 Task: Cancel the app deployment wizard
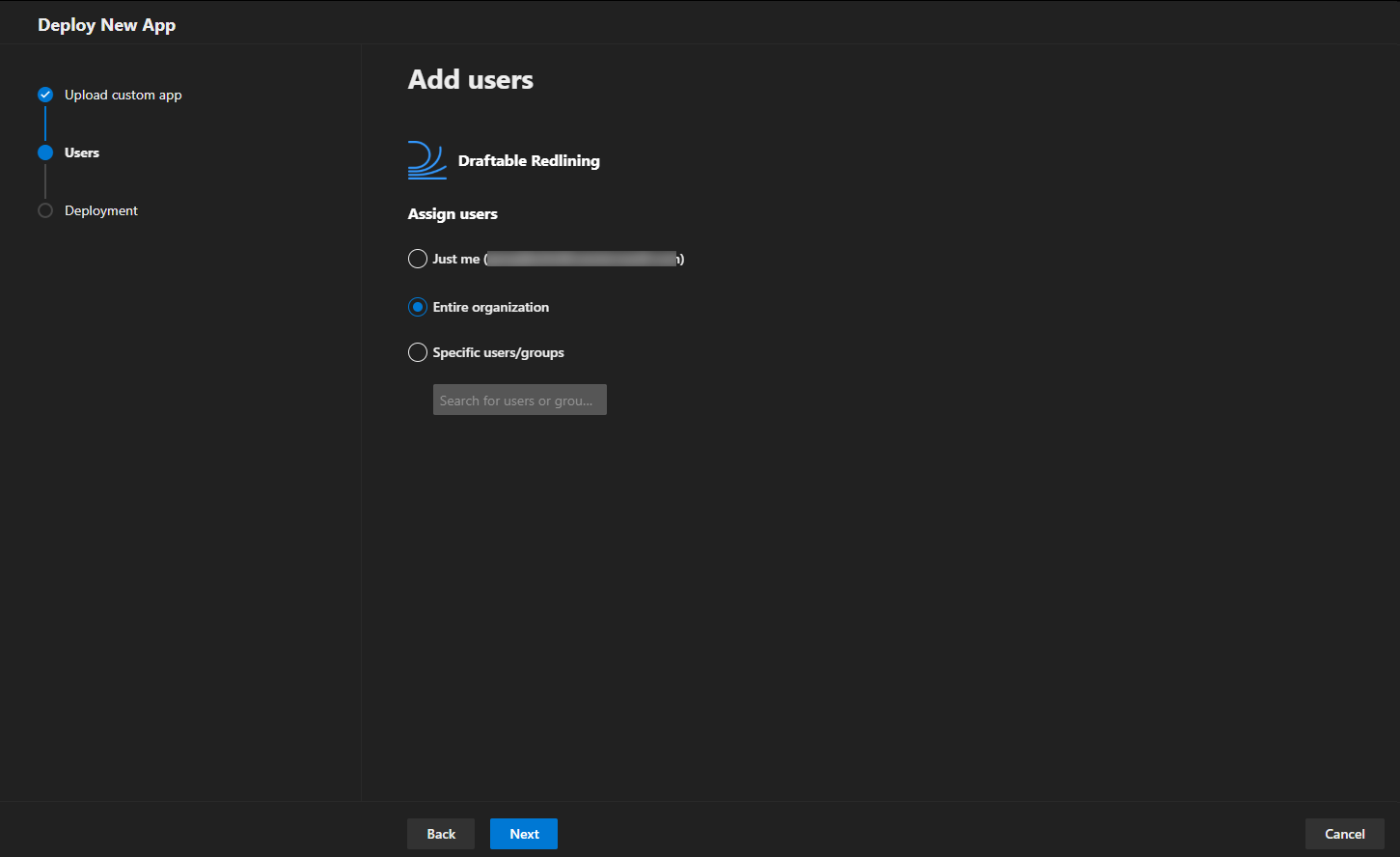pos(1345,834)
